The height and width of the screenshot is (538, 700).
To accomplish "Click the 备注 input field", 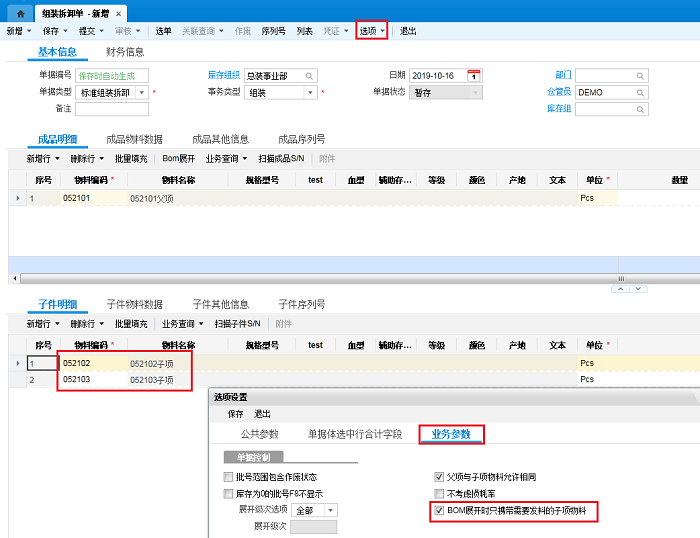I will [111, 109].
